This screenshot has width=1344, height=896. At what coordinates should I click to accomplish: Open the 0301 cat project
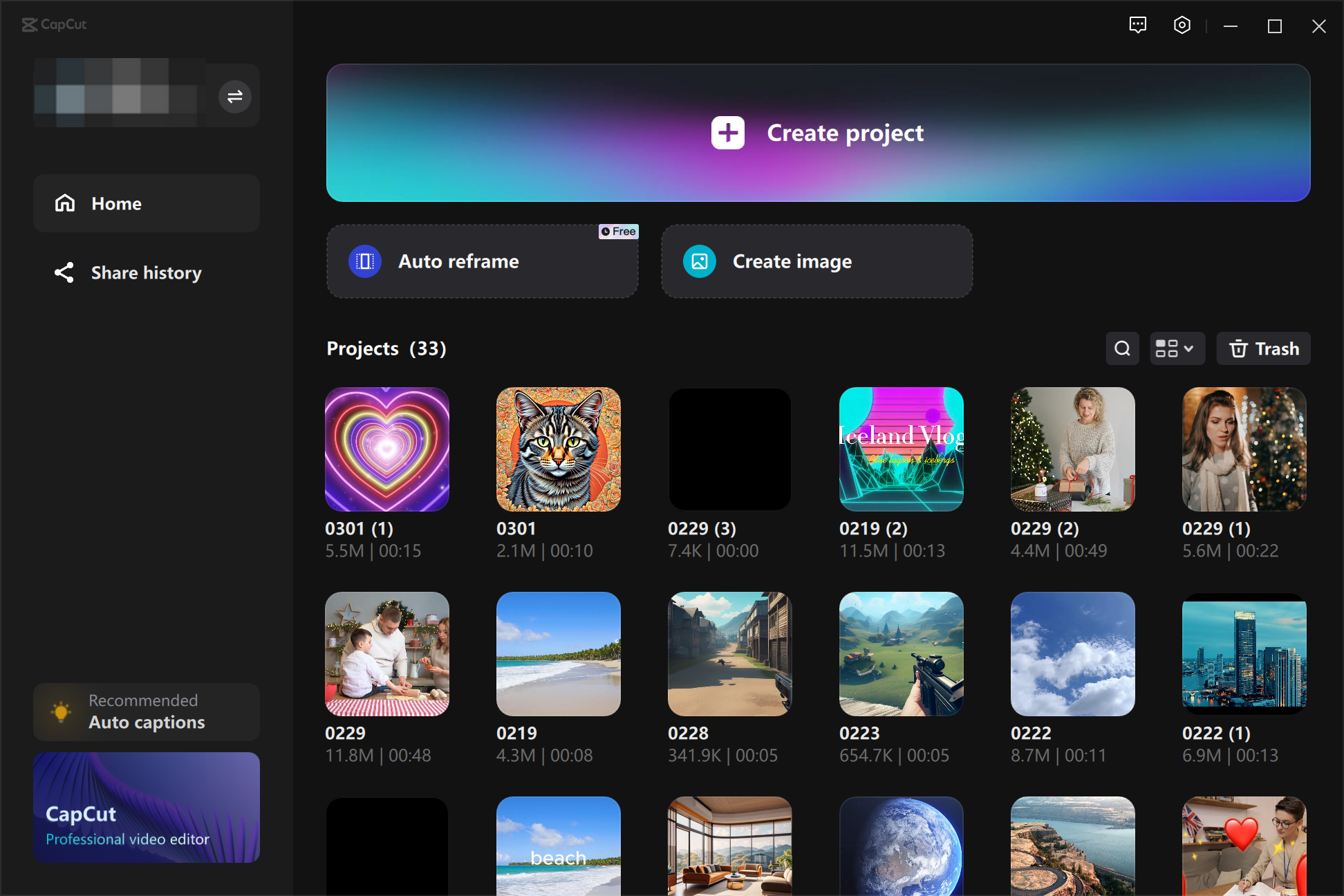click(558, 449)
